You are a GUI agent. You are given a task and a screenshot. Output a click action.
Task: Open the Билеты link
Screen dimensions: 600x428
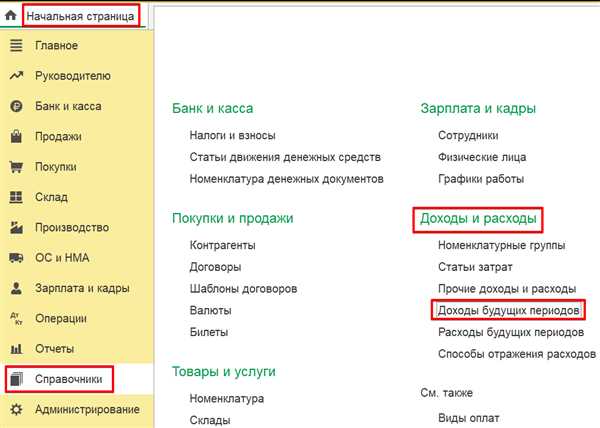click(x=209, y=332)
